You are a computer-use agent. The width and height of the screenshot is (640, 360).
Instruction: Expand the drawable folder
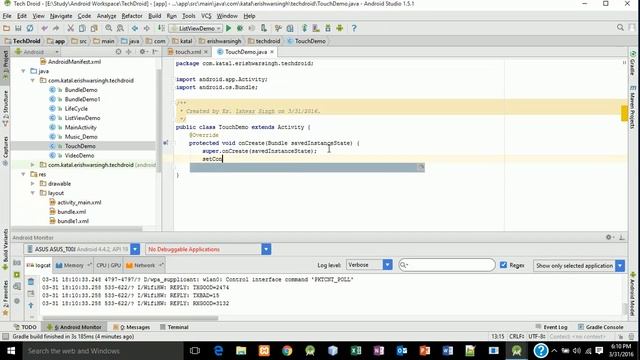coord(33,184)
